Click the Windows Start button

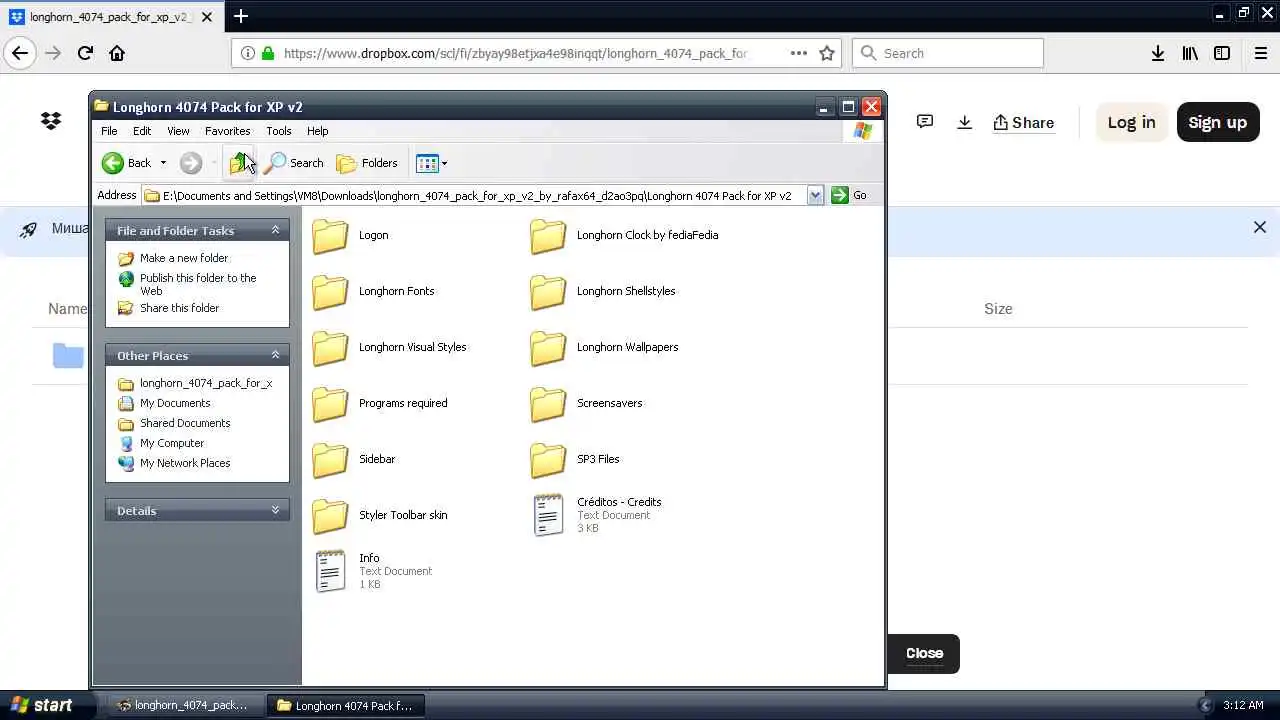click(x=42, y=705)
